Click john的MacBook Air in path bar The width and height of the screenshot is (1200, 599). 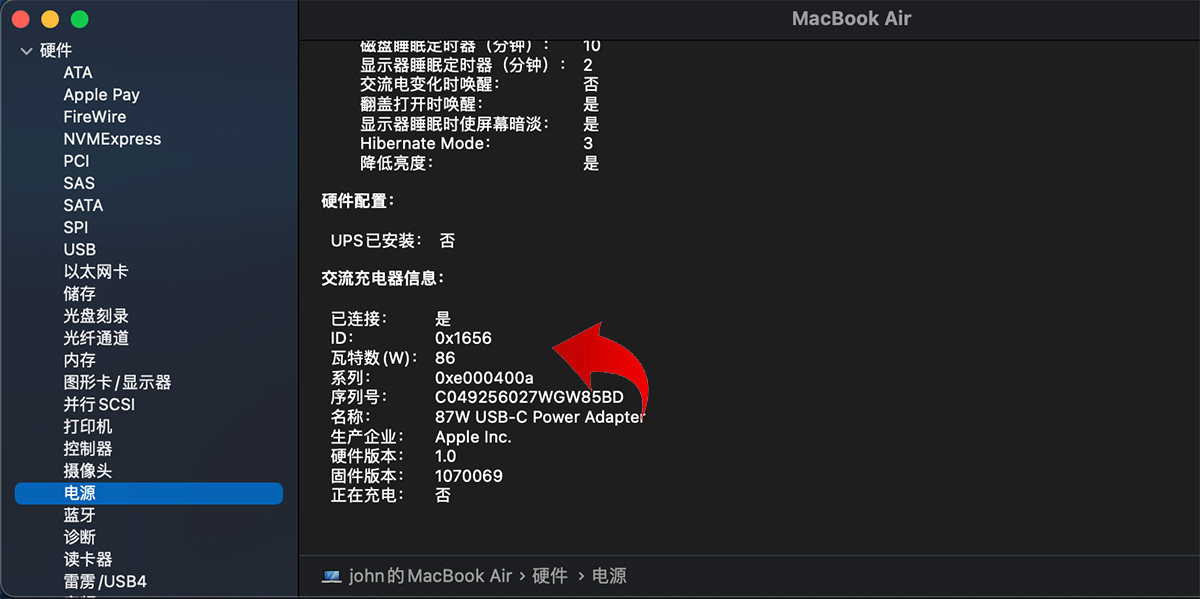(430, 576)
